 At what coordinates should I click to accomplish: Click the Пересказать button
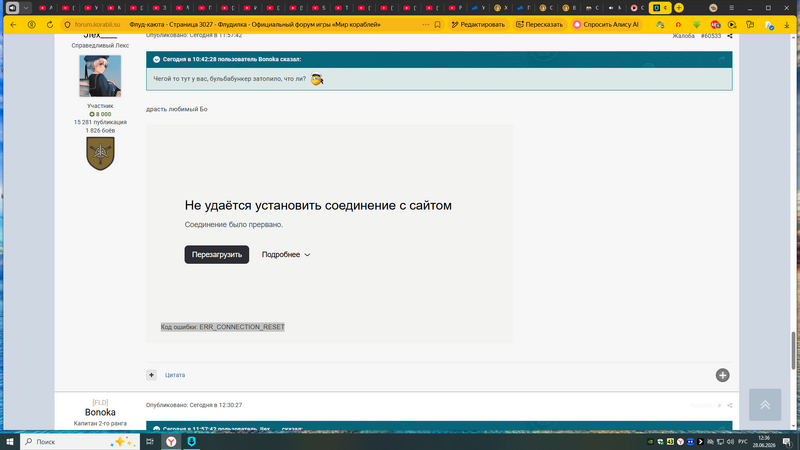539,24
